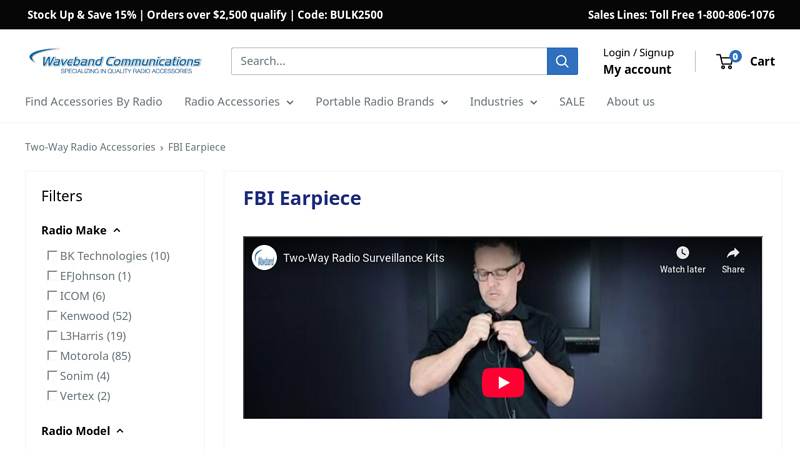The height and width of the screenshot is (450, 800).
Task: Click the Share arrow icon on video
Action: pyautogui.click(x=733, y=253)
